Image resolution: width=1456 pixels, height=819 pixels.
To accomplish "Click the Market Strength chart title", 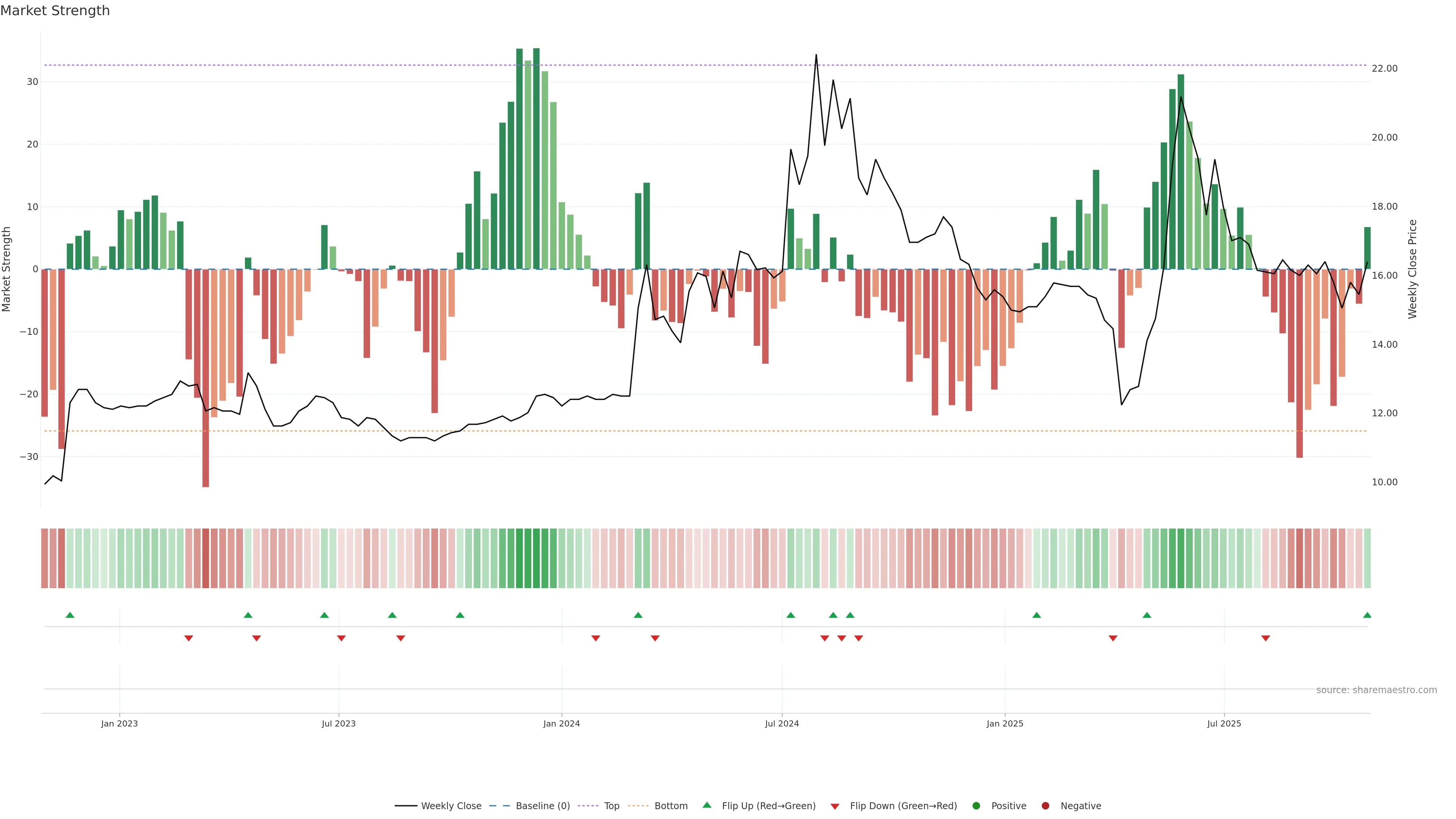I will click(55, 11).
